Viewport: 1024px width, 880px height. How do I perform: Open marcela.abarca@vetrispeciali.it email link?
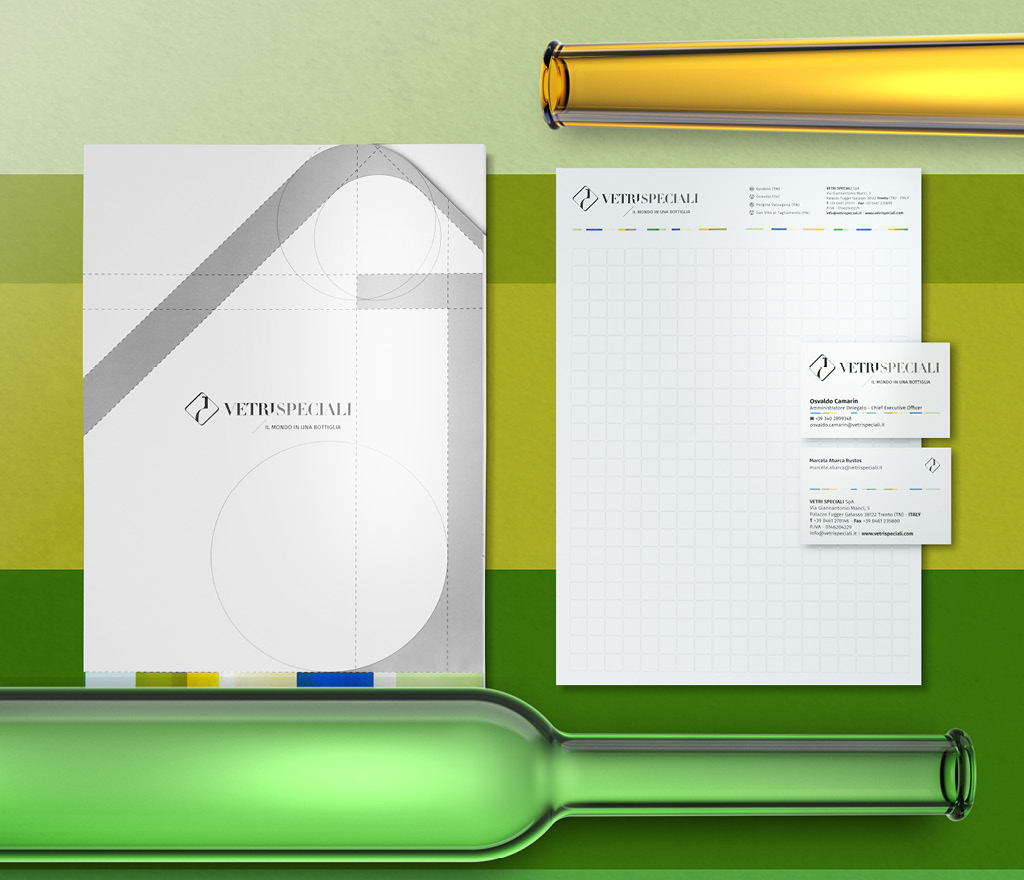click(x=846, y=467)
